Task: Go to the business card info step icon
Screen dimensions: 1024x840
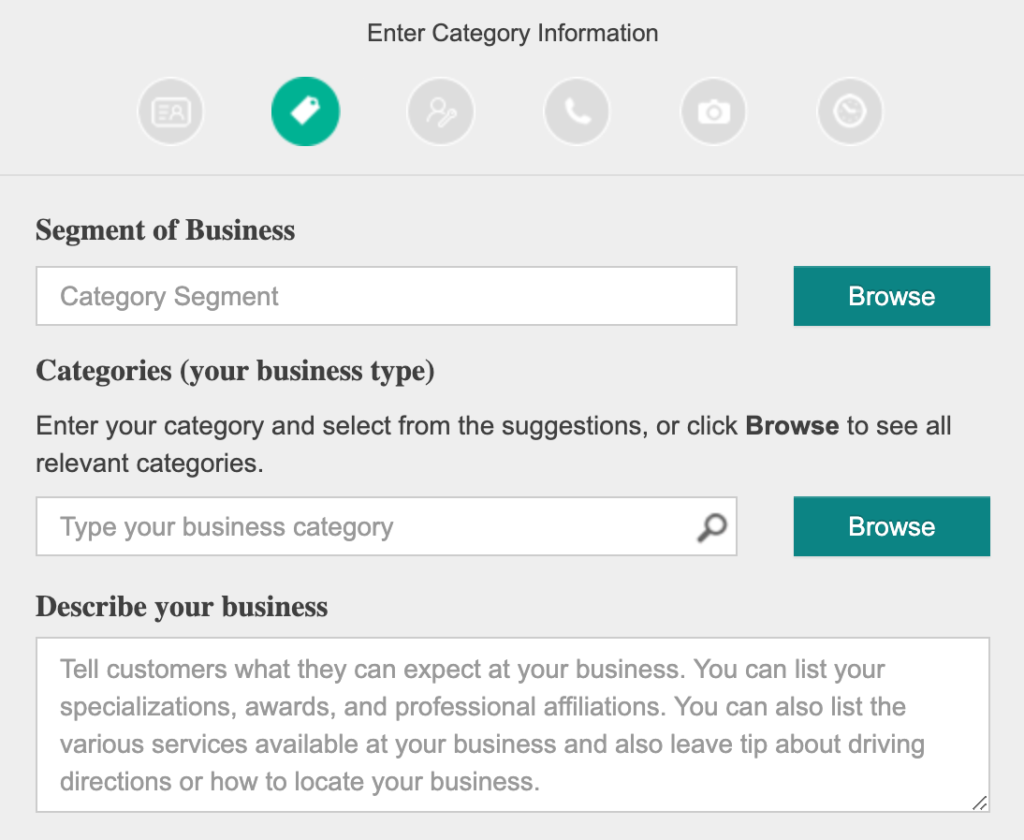Action: [x=170, y=112]
